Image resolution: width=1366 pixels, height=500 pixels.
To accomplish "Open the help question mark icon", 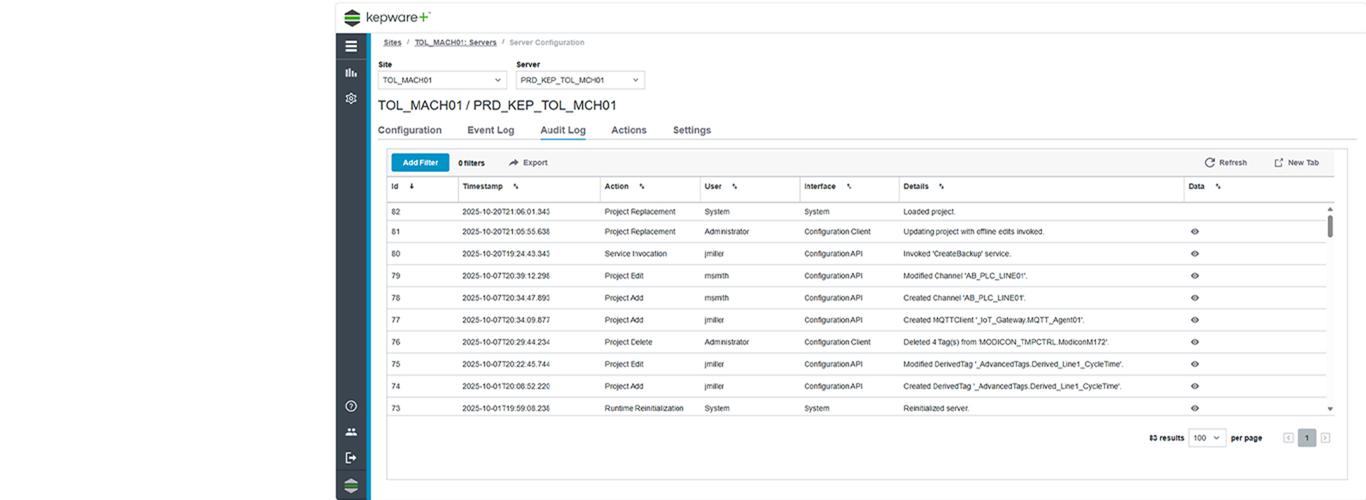I will 351,406.
